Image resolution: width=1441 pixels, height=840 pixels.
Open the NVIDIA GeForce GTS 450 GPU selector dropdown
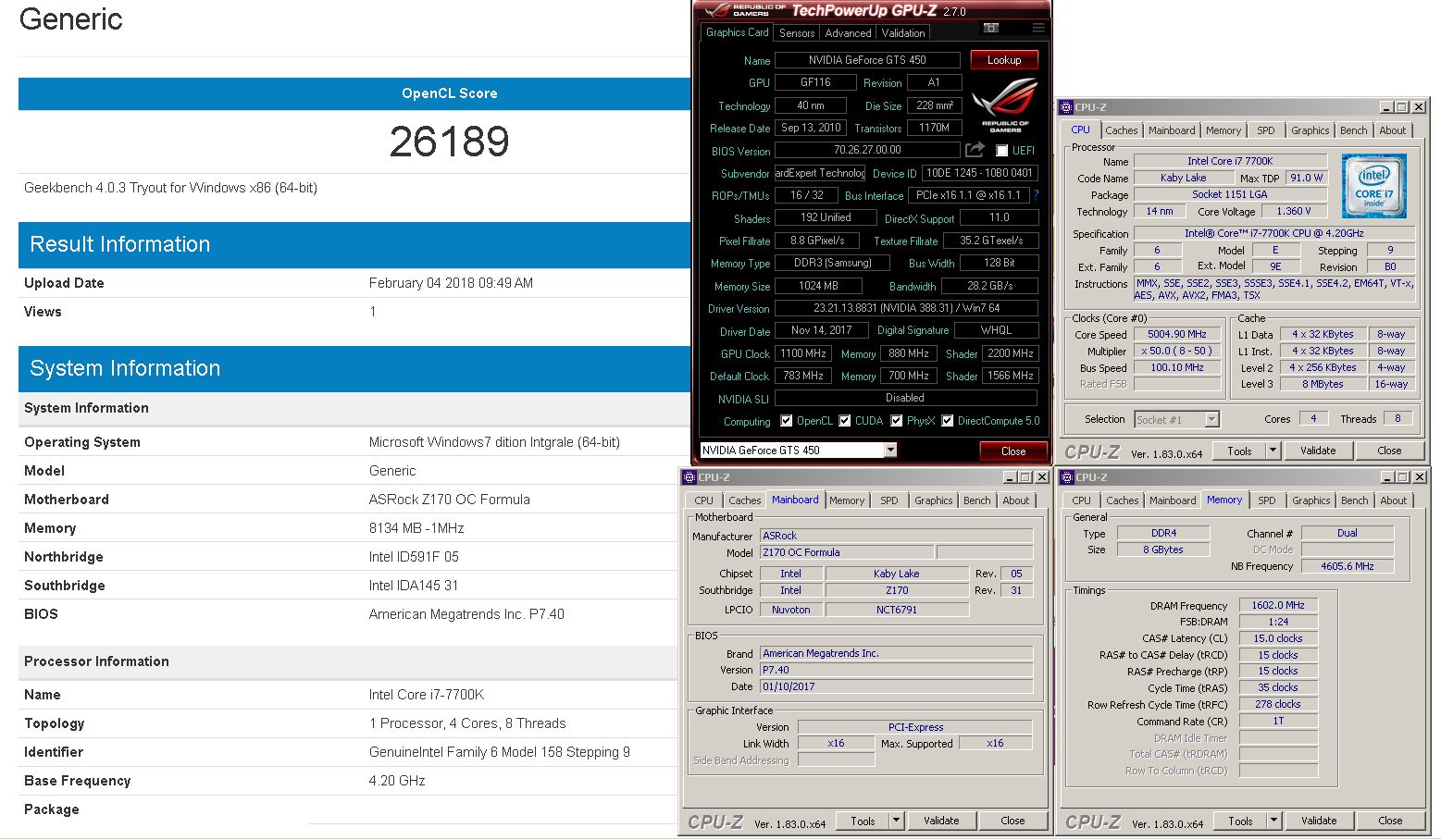[890, 451]
